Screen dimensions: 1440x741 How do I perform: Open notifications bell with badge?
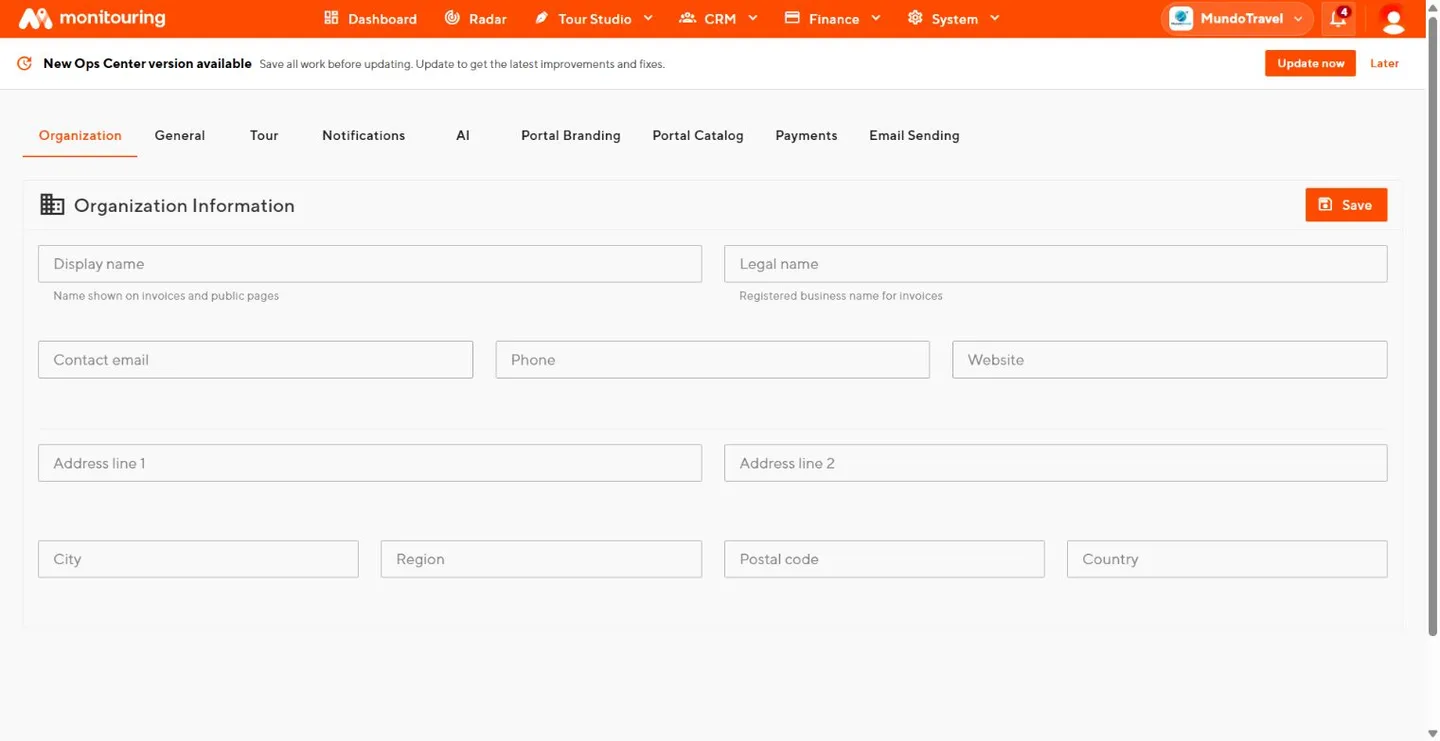[x=1339, y=18]
